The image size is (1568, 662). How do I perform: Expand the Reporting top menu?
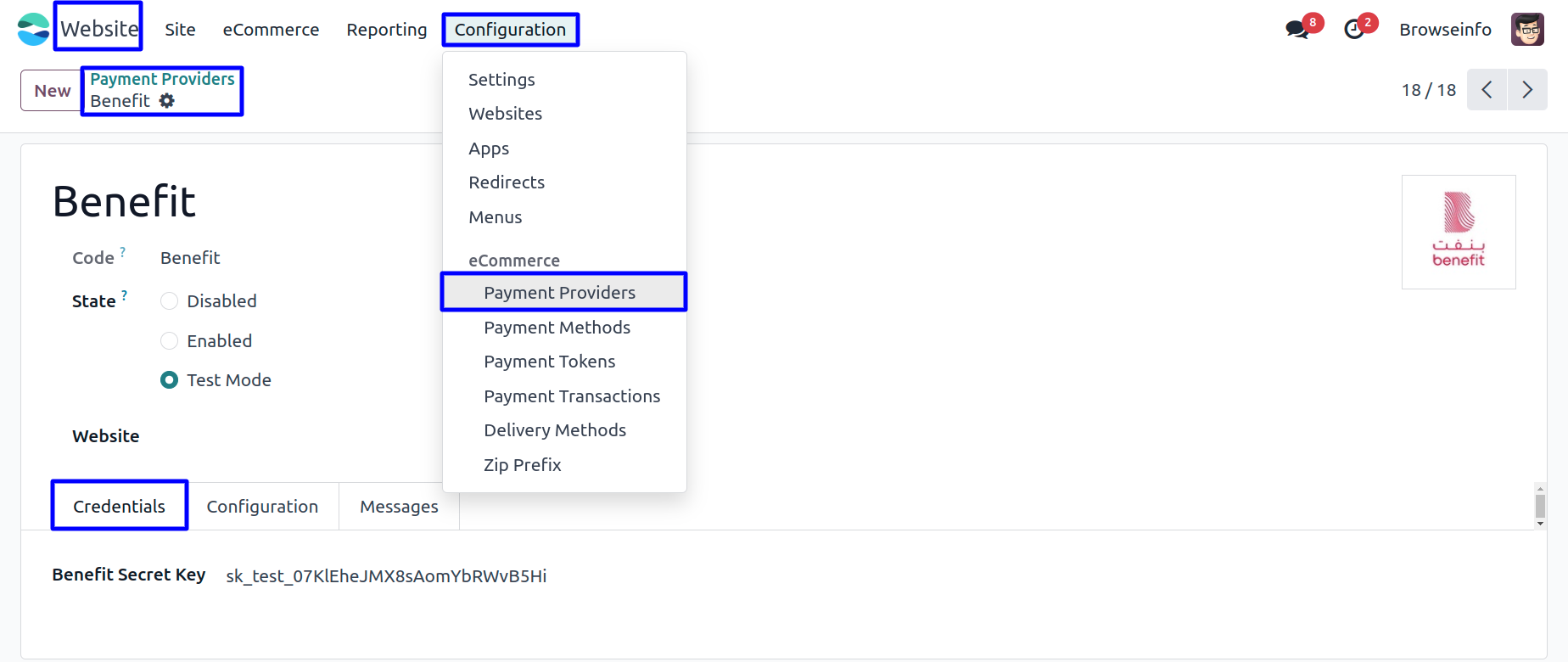(387, 30)
